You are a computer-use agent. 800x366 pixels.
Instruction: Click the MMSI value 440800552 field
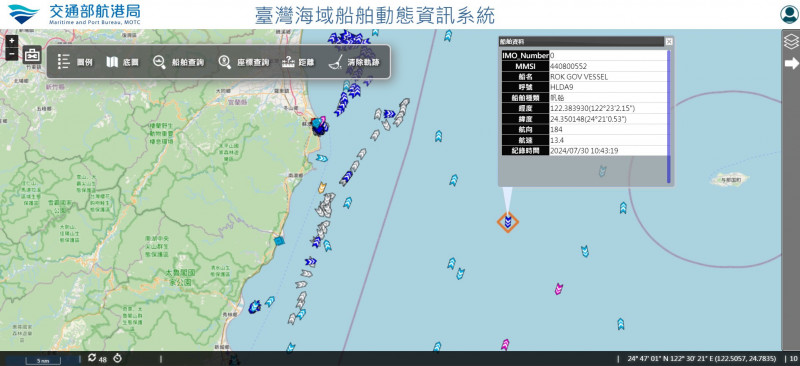point(608,66)
